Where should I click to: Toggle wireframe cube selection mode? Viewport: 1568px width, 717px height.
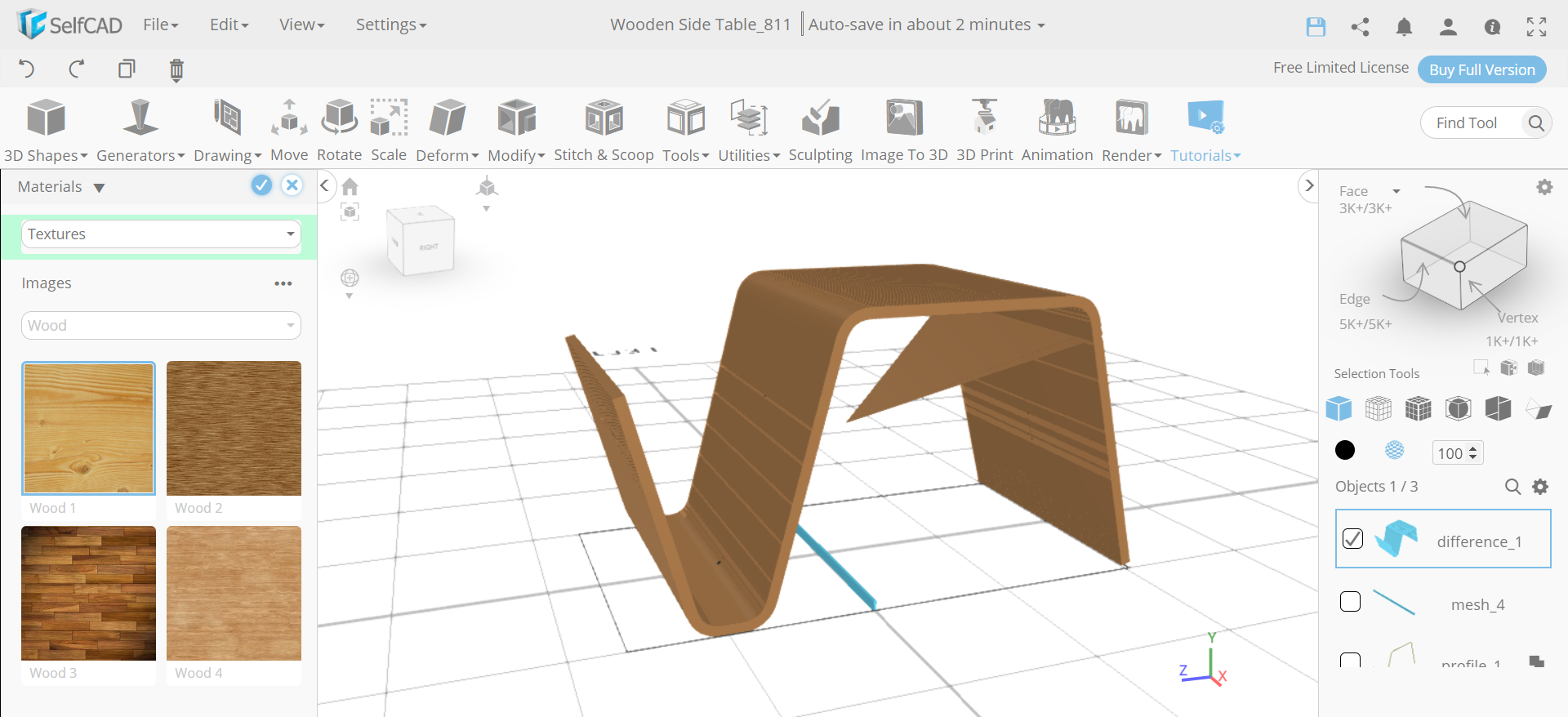pyautogui.click(x=1379, y=408)
